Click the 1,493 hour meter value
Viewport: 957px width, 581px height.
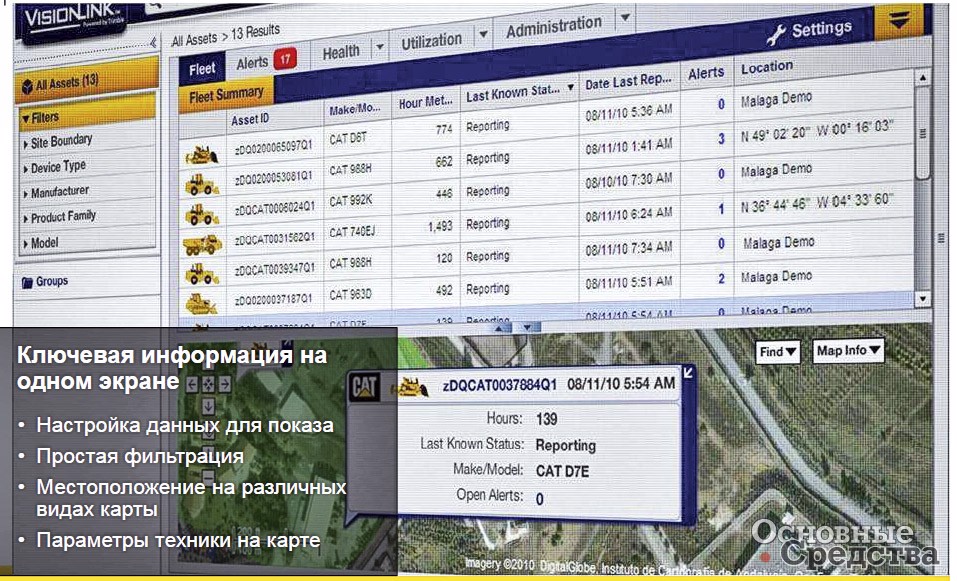(x=440, y=226)
